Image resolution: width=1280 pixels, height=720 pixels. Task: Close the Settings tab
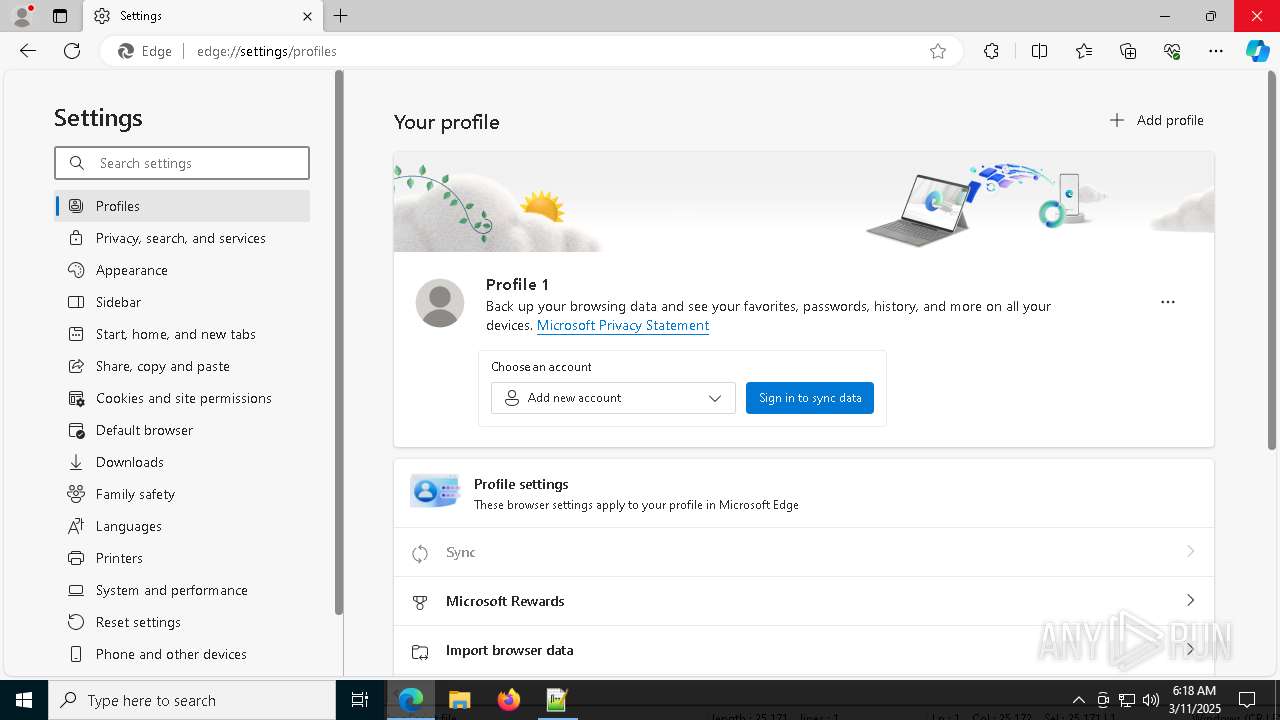[307, 16]
